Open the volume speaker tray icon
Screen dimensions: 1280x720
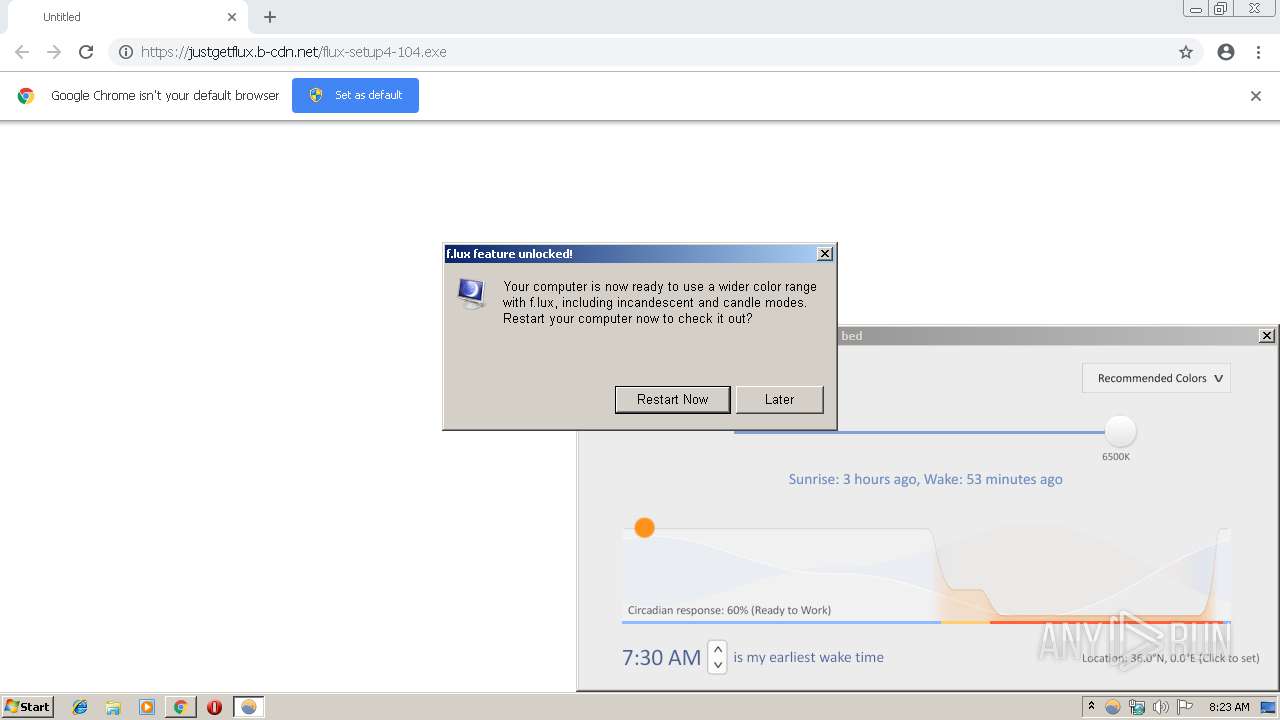[1160, 707]
